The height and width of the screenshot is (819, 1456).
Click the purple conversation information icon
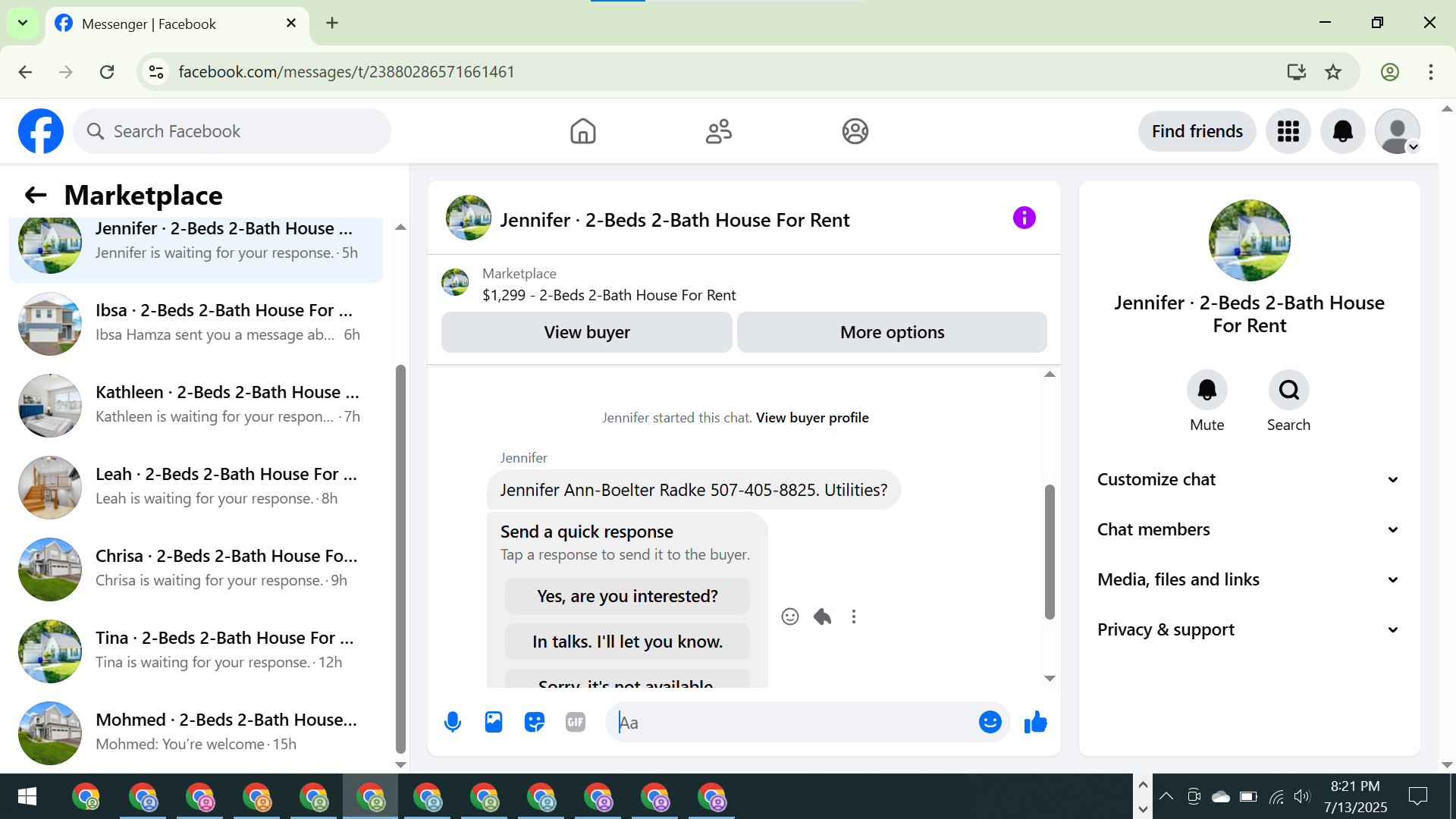tap(1024, 218)
